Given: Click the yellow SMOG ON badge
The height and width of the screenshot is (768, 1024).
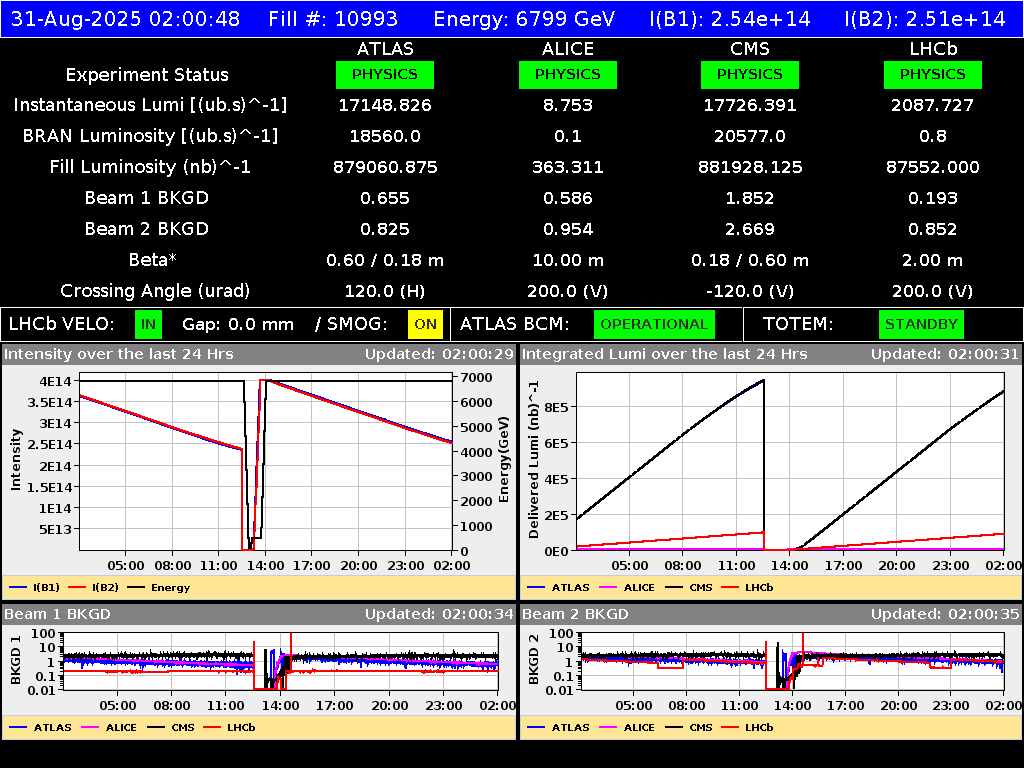Looking at the screenshot, I should (425, 325).
